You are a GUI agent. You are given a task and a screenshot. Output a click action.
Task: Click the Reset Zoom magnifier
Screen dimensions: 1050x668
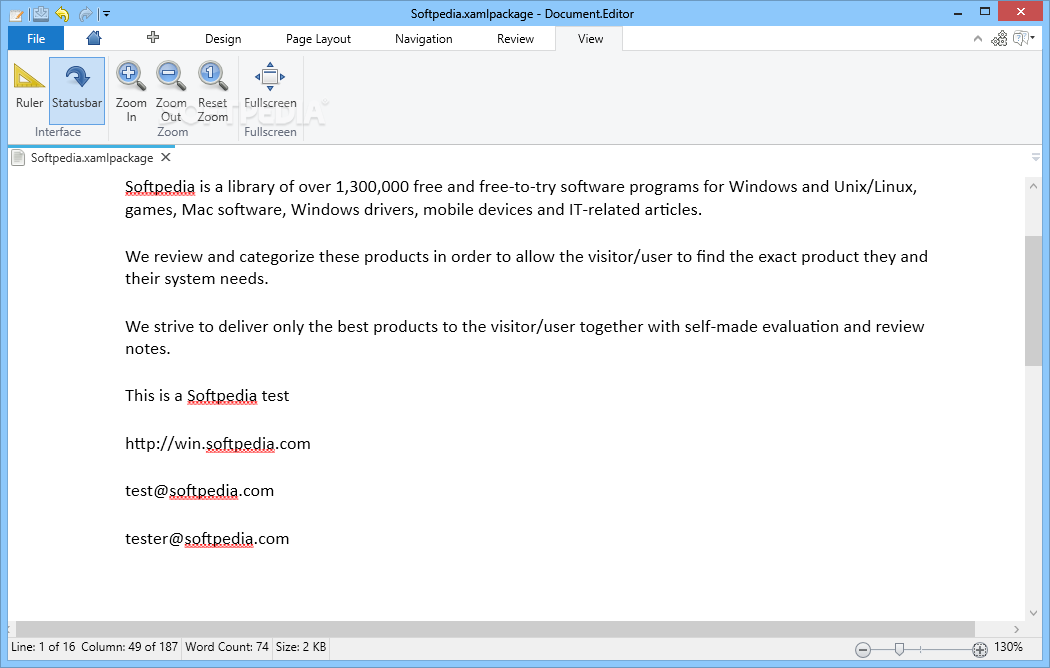212,92
